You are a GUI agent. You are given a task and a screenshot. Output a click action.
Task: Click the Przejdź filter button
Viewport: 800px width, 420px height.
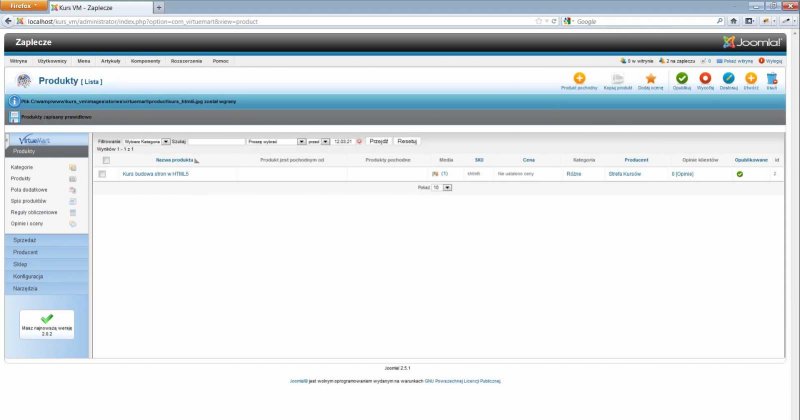coord(379,142)
